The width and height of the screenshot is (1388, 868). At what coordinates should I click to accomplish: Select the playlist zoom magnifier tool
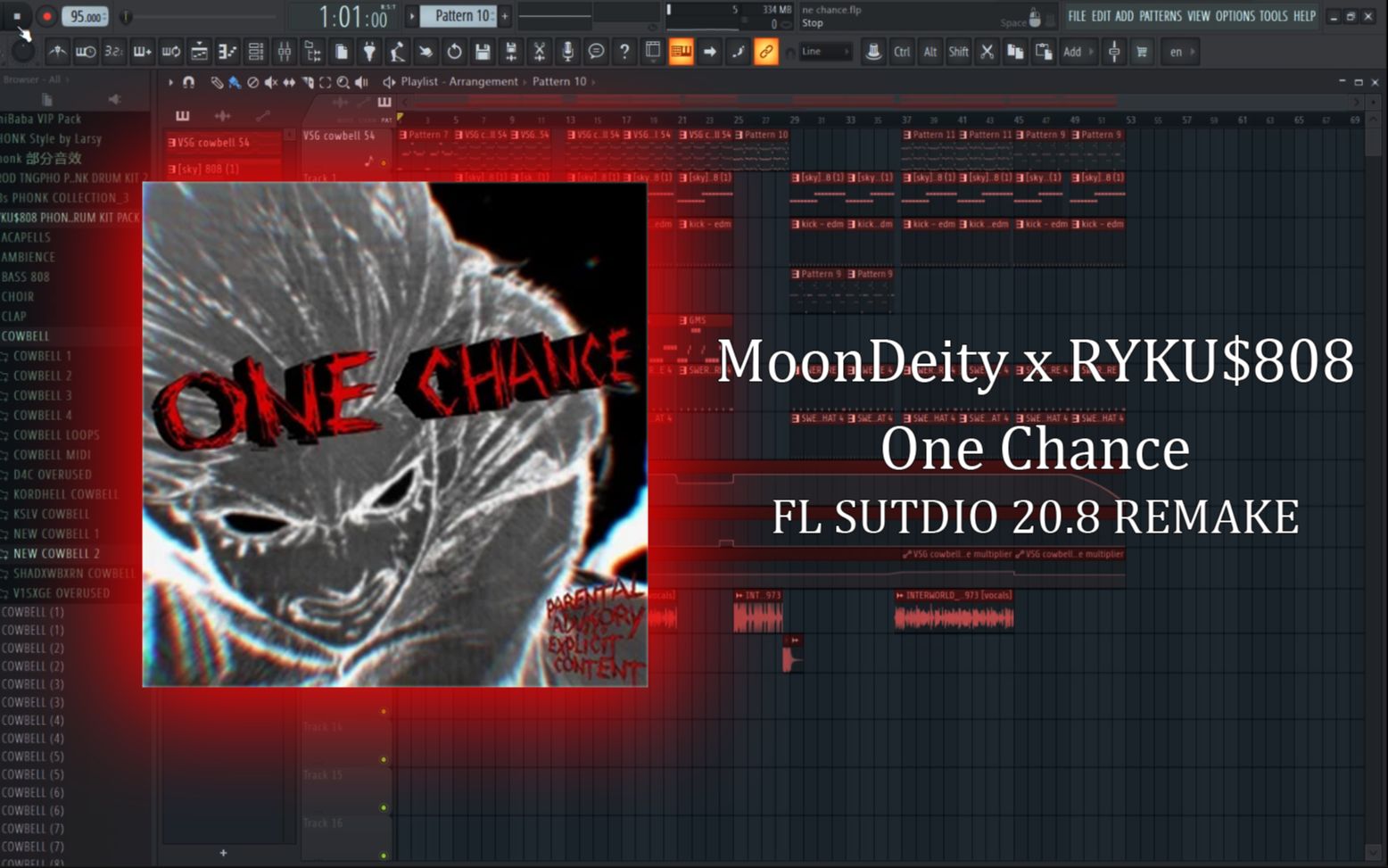(343, 81)
